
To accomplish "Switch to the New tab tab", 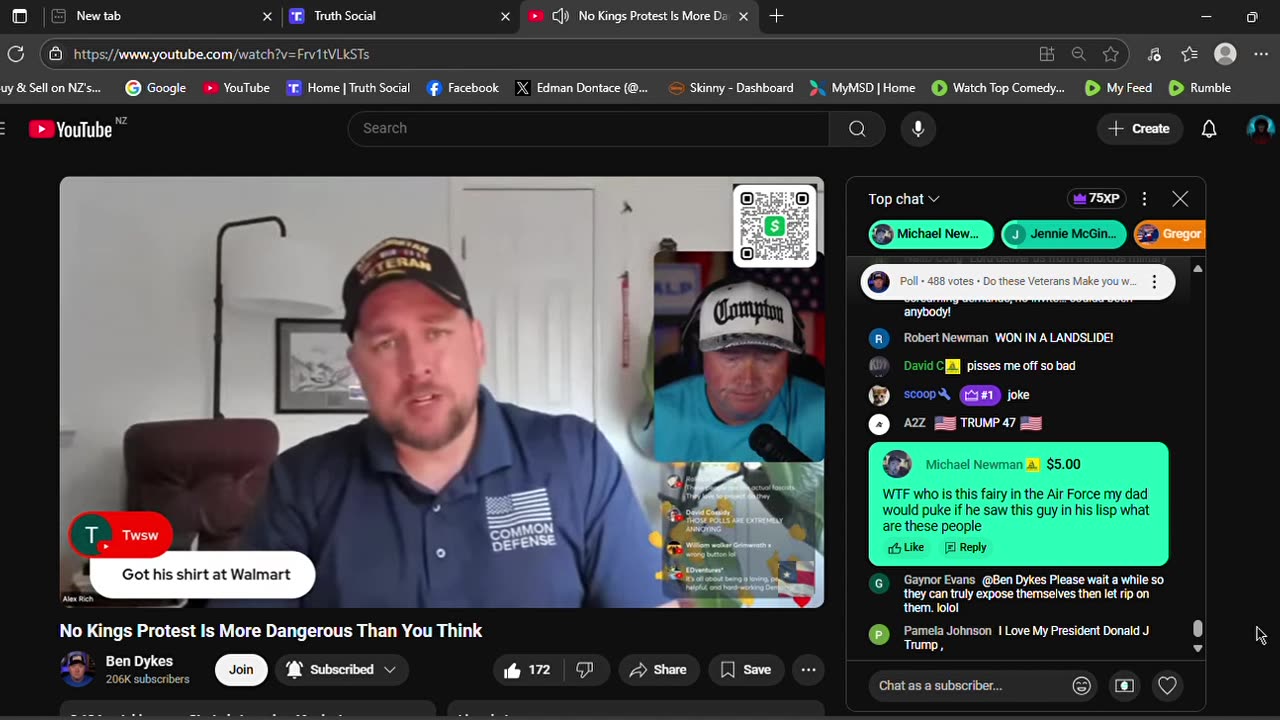I will tap(161, 16).
